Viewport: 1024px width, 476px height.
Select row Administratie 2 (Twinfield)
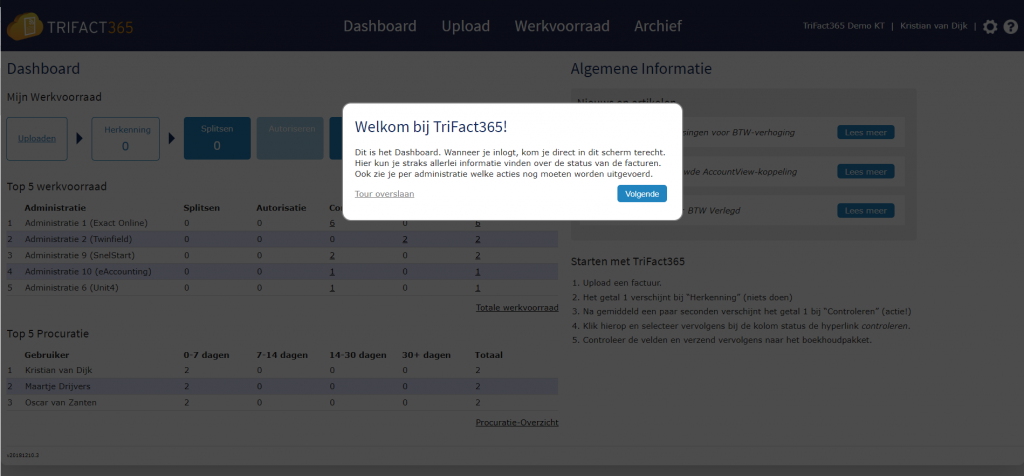click(x=282, y=239)
